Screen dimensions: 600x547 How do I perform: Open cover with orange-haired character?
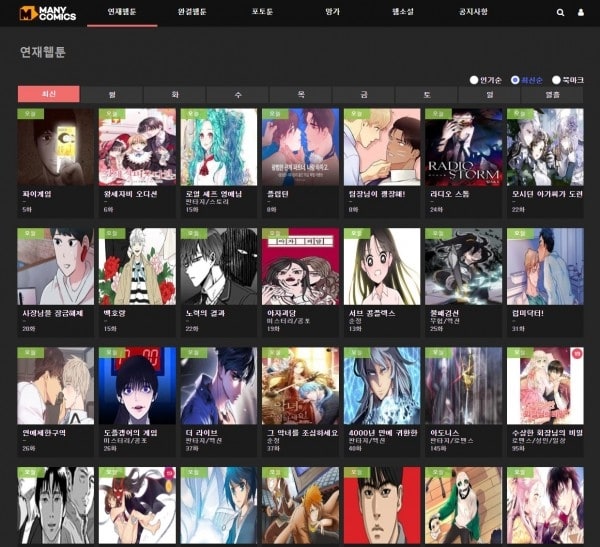(x=300, y=505)
